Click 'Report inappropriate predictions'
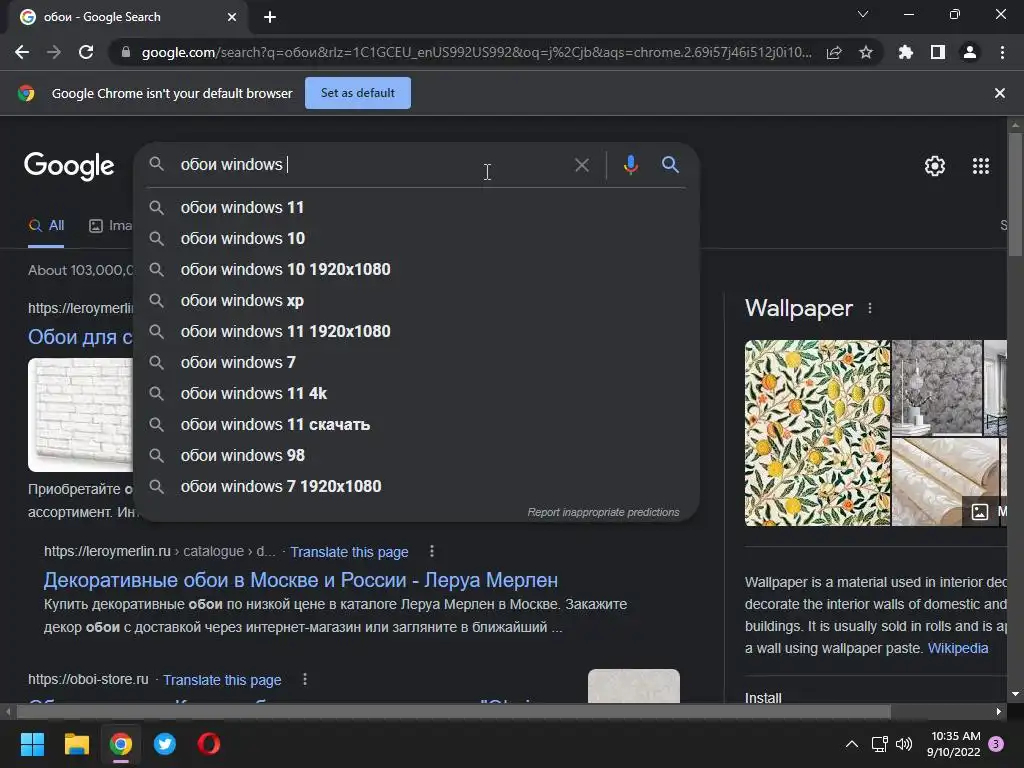The width and height of the screenshot is (1024, 768). [603, 512]
